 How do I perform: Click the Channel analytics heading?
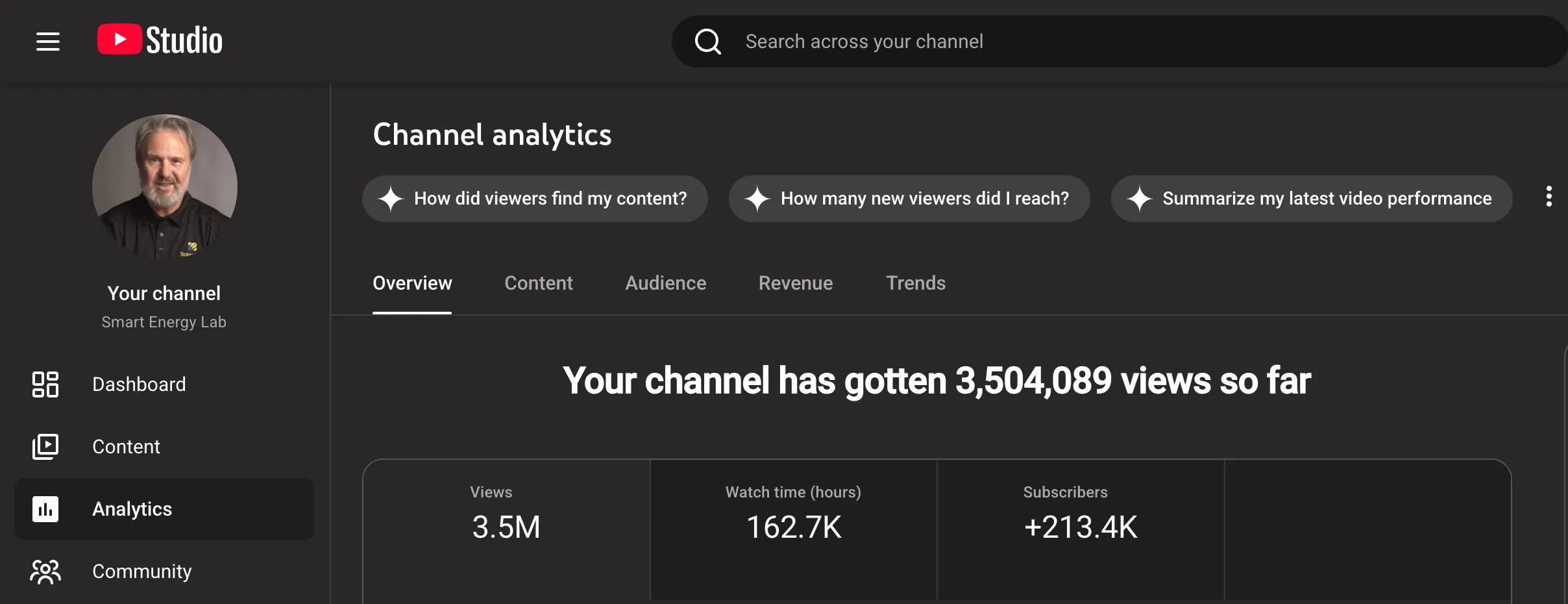point(492,135)
